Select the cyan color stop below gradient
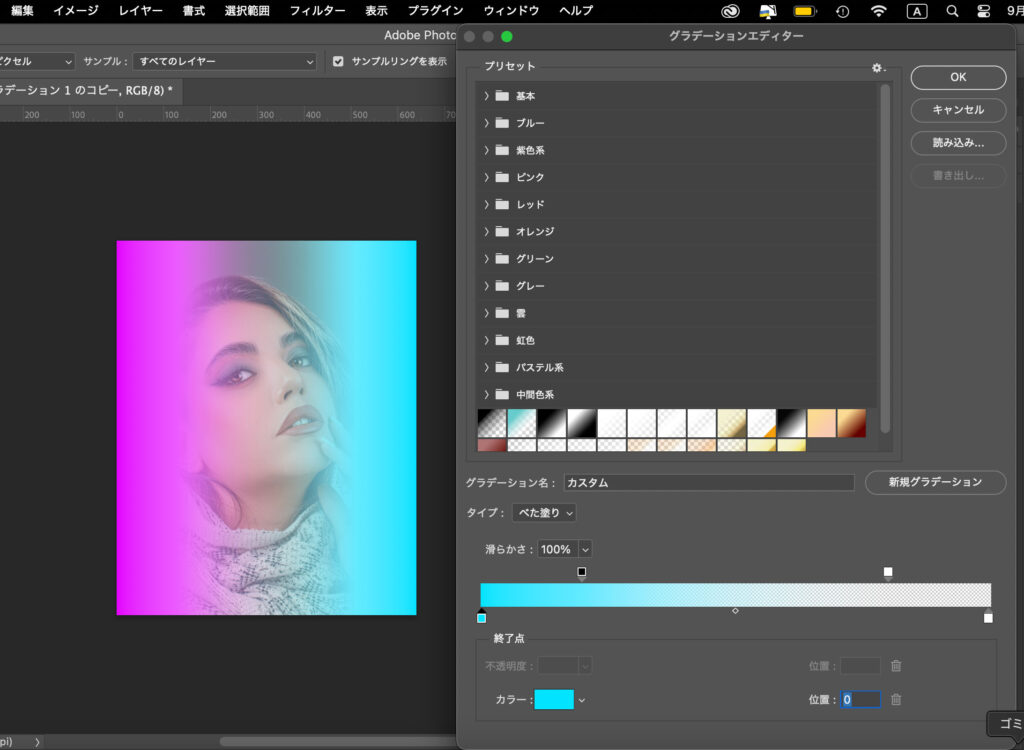This screenshot has height=750, width=1024. click(x=482, y=617)
